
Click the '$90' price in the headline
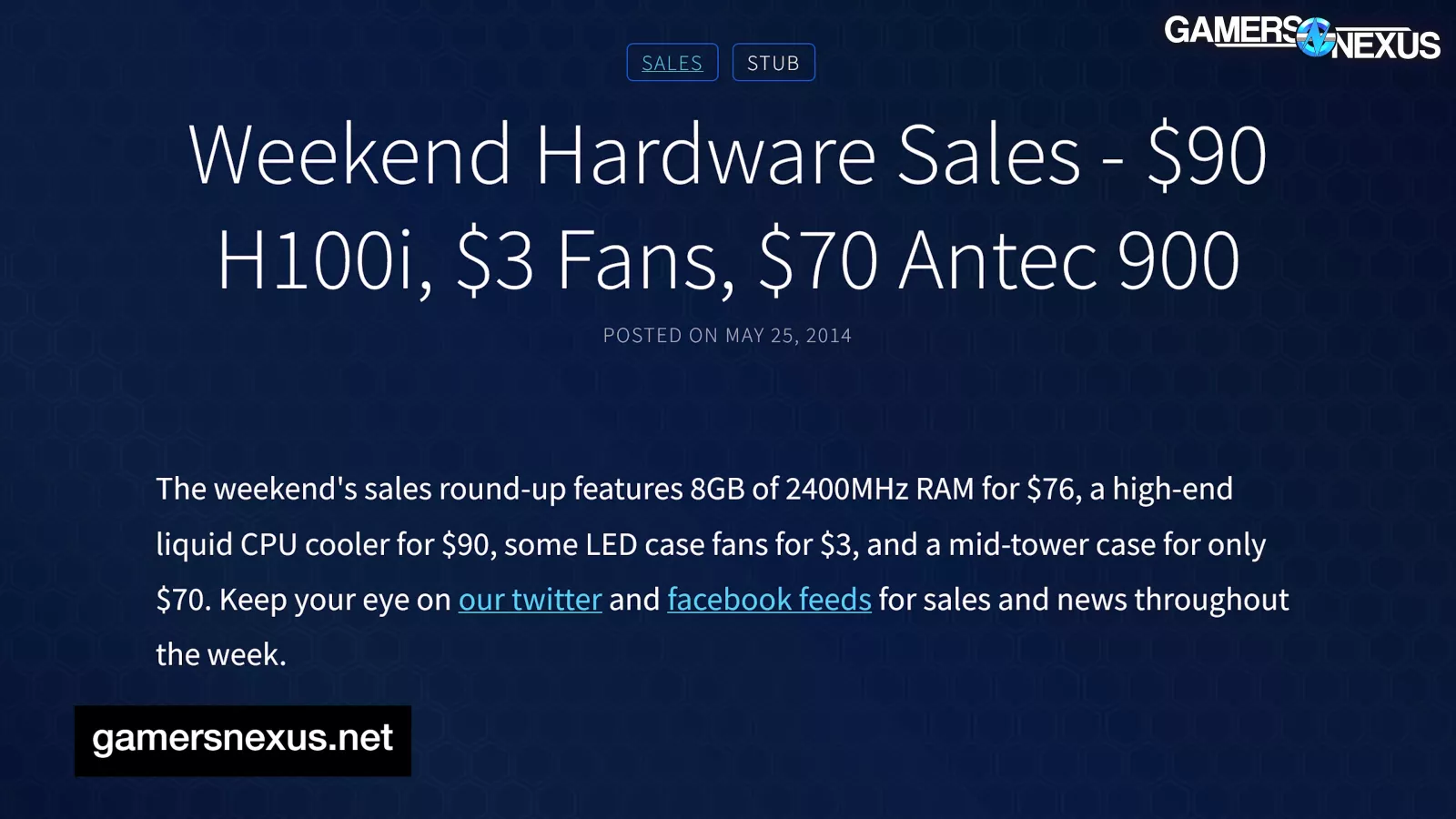point(1207,155)
